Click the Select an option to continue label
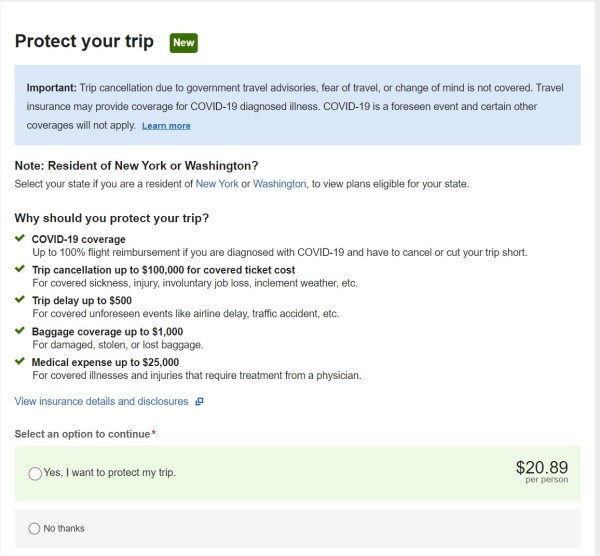 click(85, 434)
